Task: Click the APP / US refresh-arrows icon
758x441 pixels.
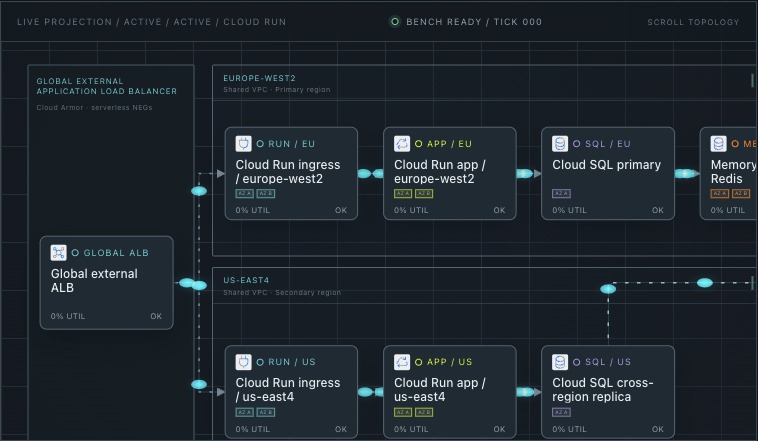Action: tap(402, 362)
